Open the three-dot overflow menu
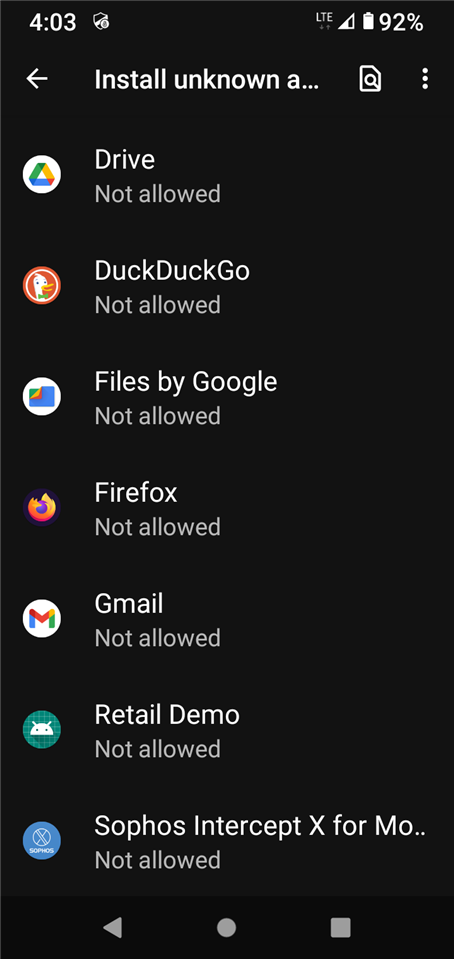 coord(425,79)
